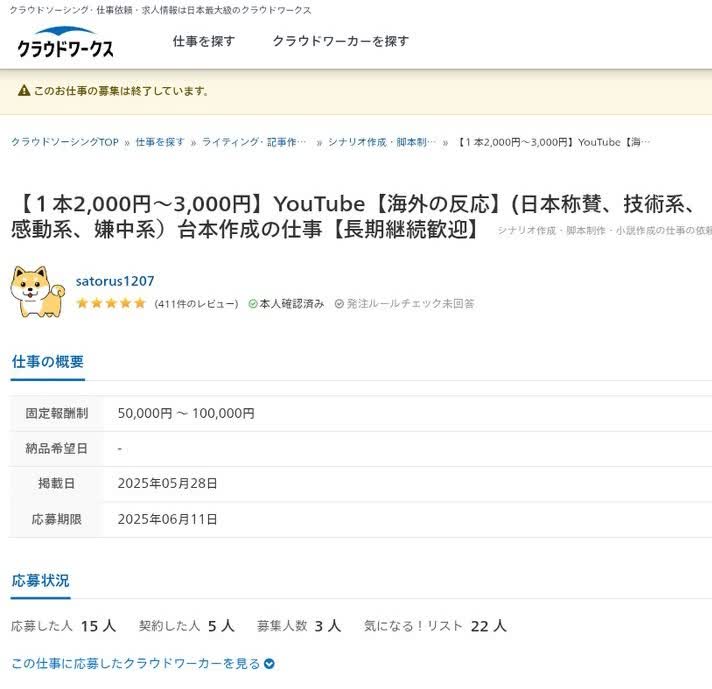Click the Shiba dog avatar image

tap(37, 291)
